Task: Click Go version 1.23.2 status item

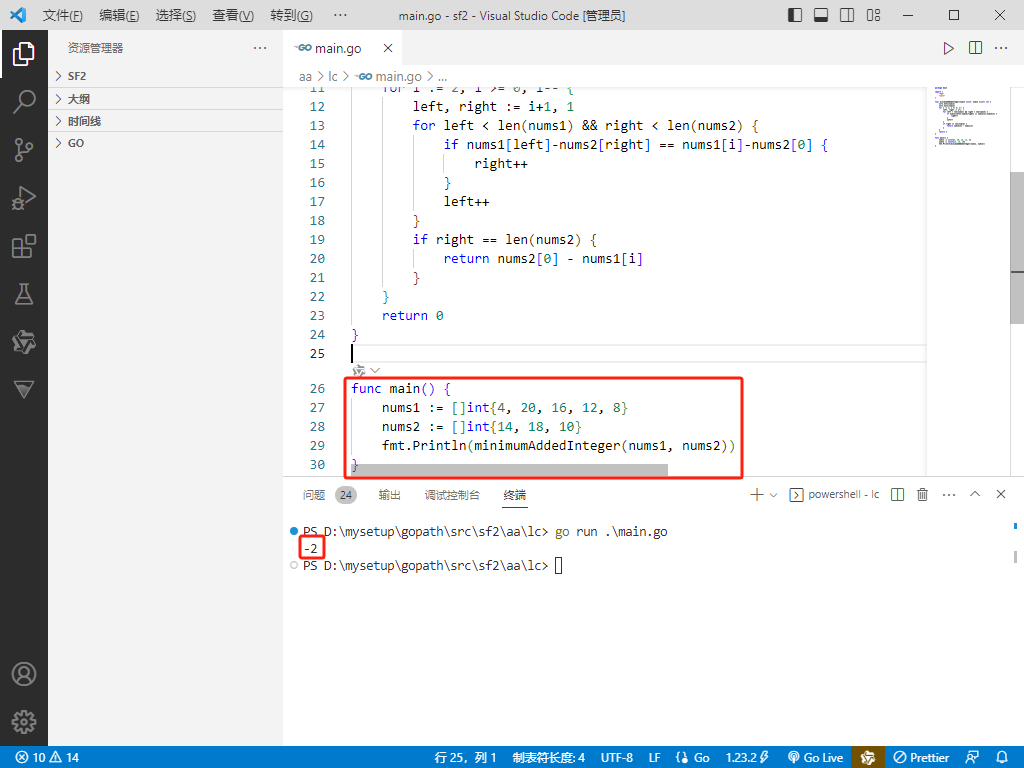Action: [x=747, y=758]
